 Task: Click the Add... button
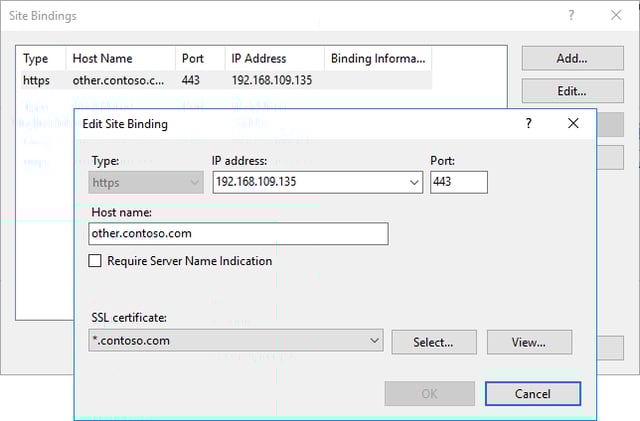[572, 59]
